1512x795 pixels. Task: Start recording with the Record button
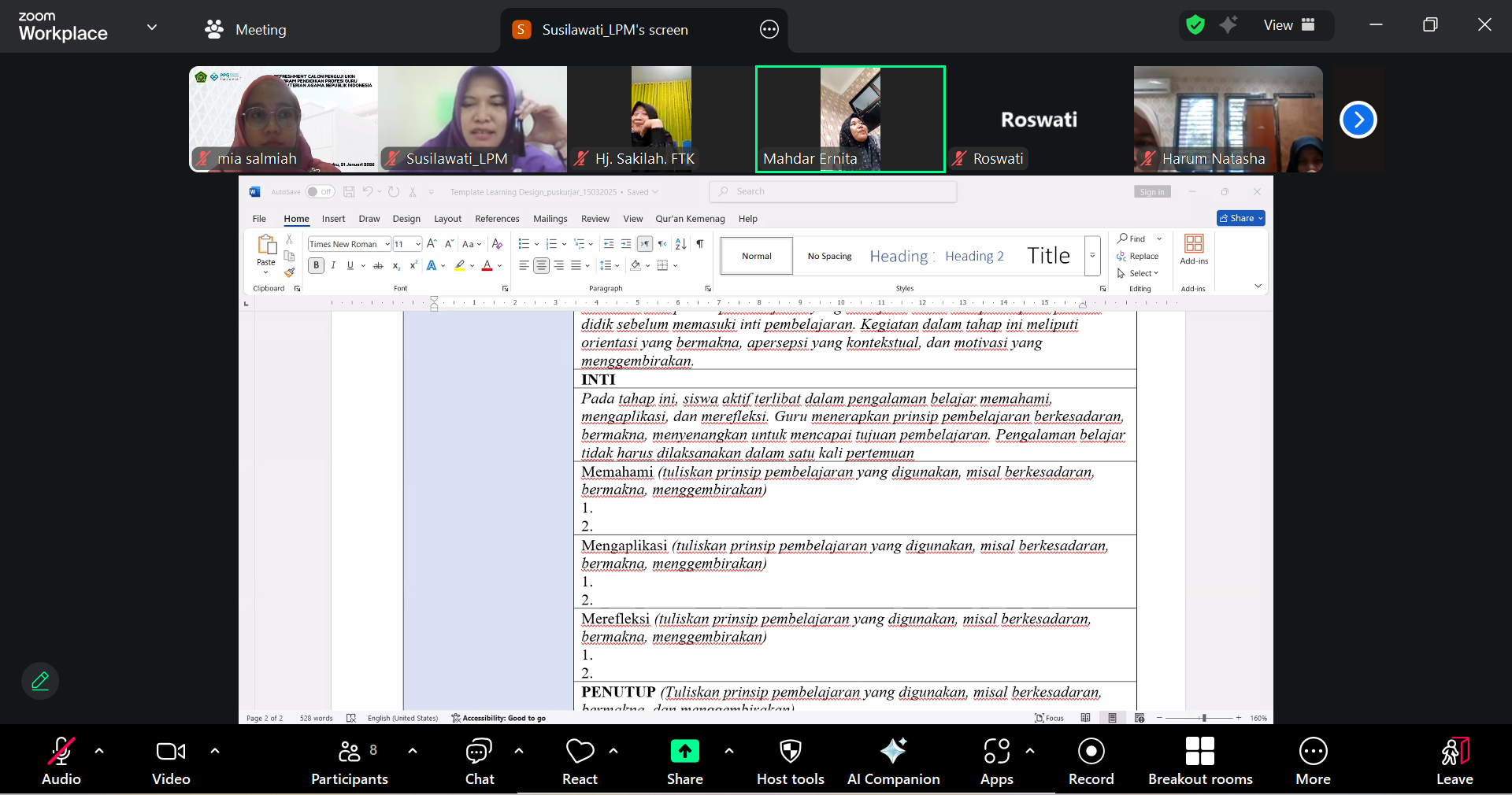(x=1091, y=760)
